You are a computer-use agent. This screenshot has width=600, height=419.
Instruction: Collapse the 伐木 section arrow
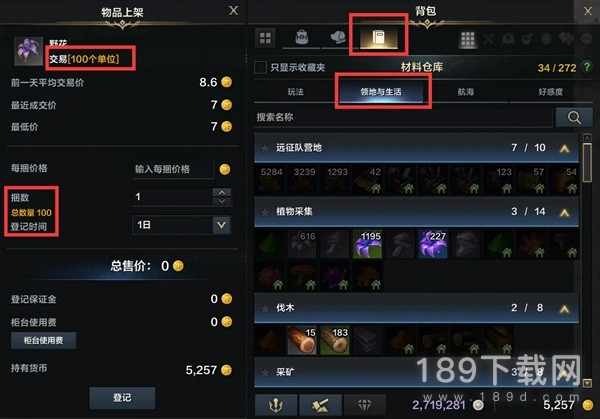(x=564, y=308)
